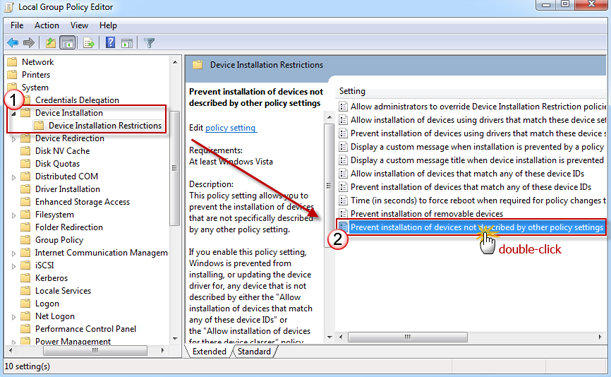Click the tree pane scroll-down arrow
Image resolution: width=611 pixels, height=377 pixels.
pyautogui.click(x=175, y=338)
